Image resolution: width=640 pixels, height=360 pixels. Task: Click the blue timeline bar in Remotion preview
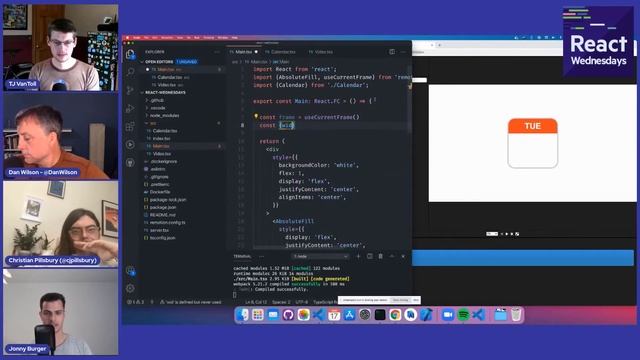522,258
